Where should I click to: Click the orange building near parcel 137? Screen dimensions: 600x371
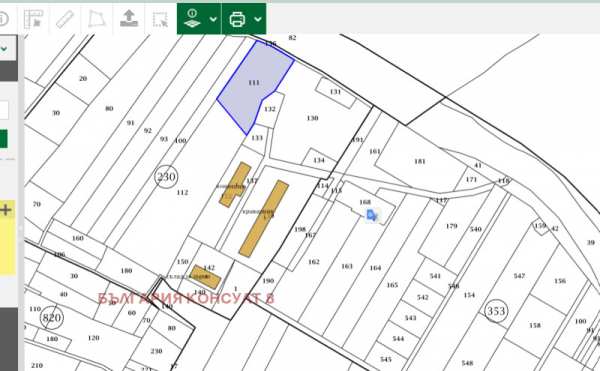(235, 184)
